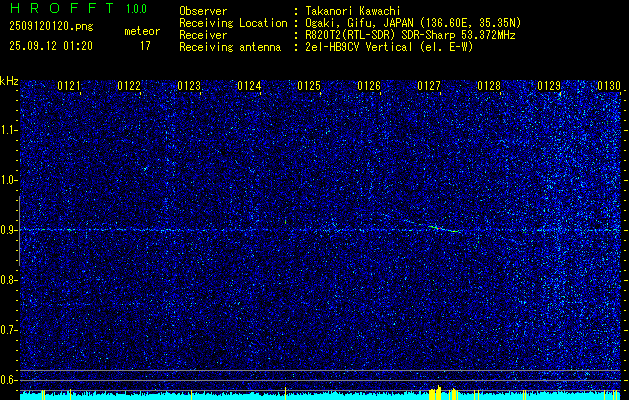
Task: Click the 0129 time marker
Action: click(549, 86)
